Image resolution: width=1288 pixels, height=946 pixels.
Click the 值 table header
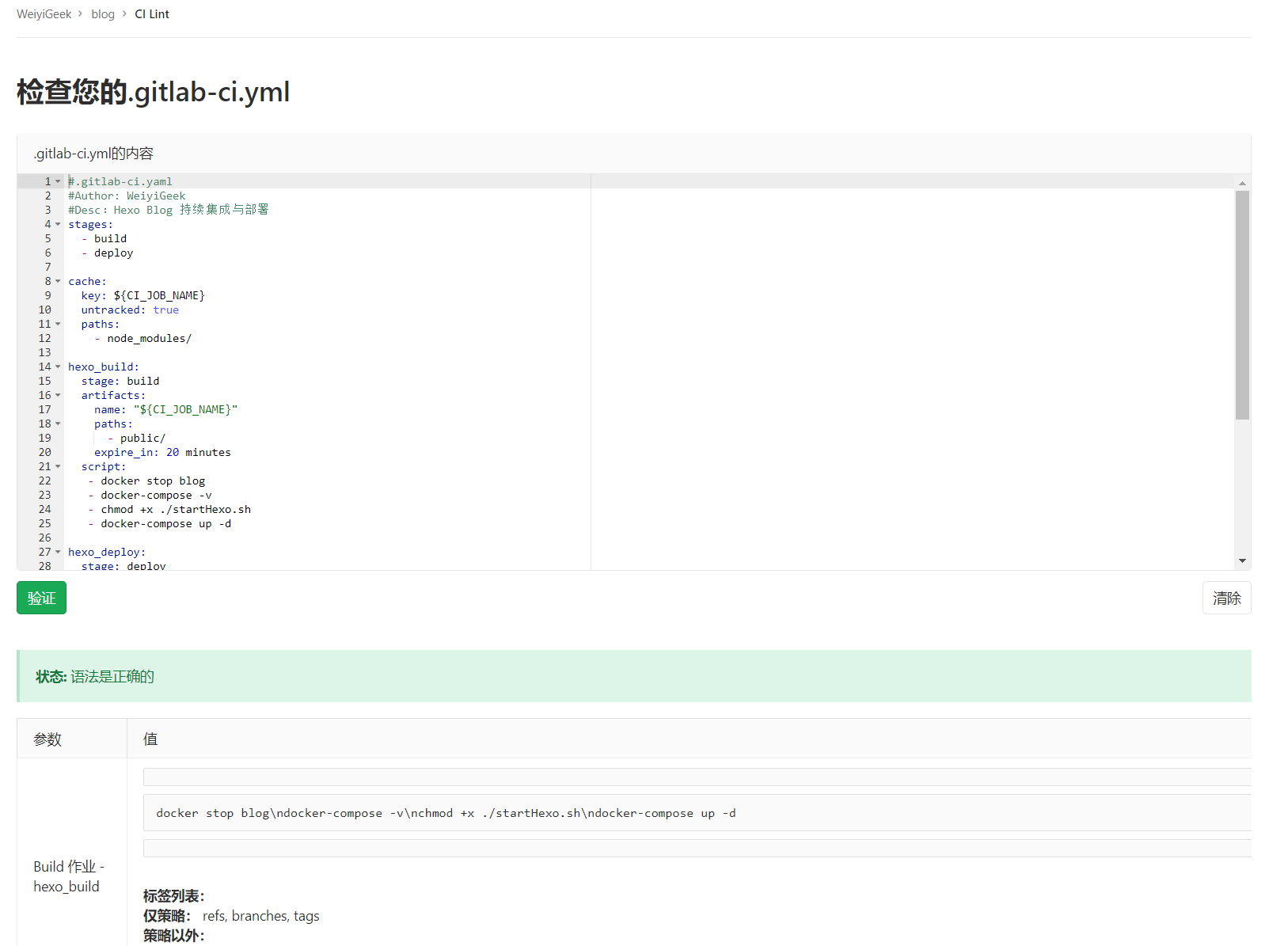click(x=150, y=739)
